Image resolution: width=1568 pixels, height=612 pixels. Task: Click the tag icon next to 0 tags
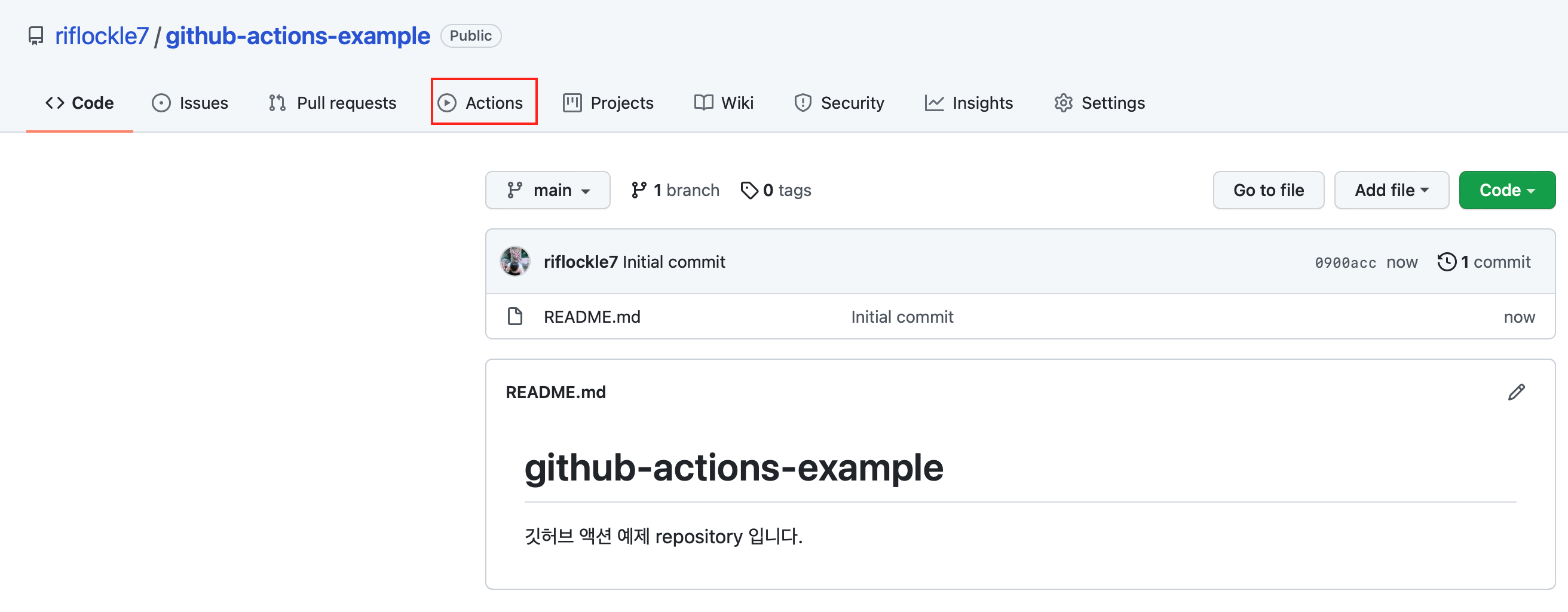pyautogui.click(x=749, y=191)
